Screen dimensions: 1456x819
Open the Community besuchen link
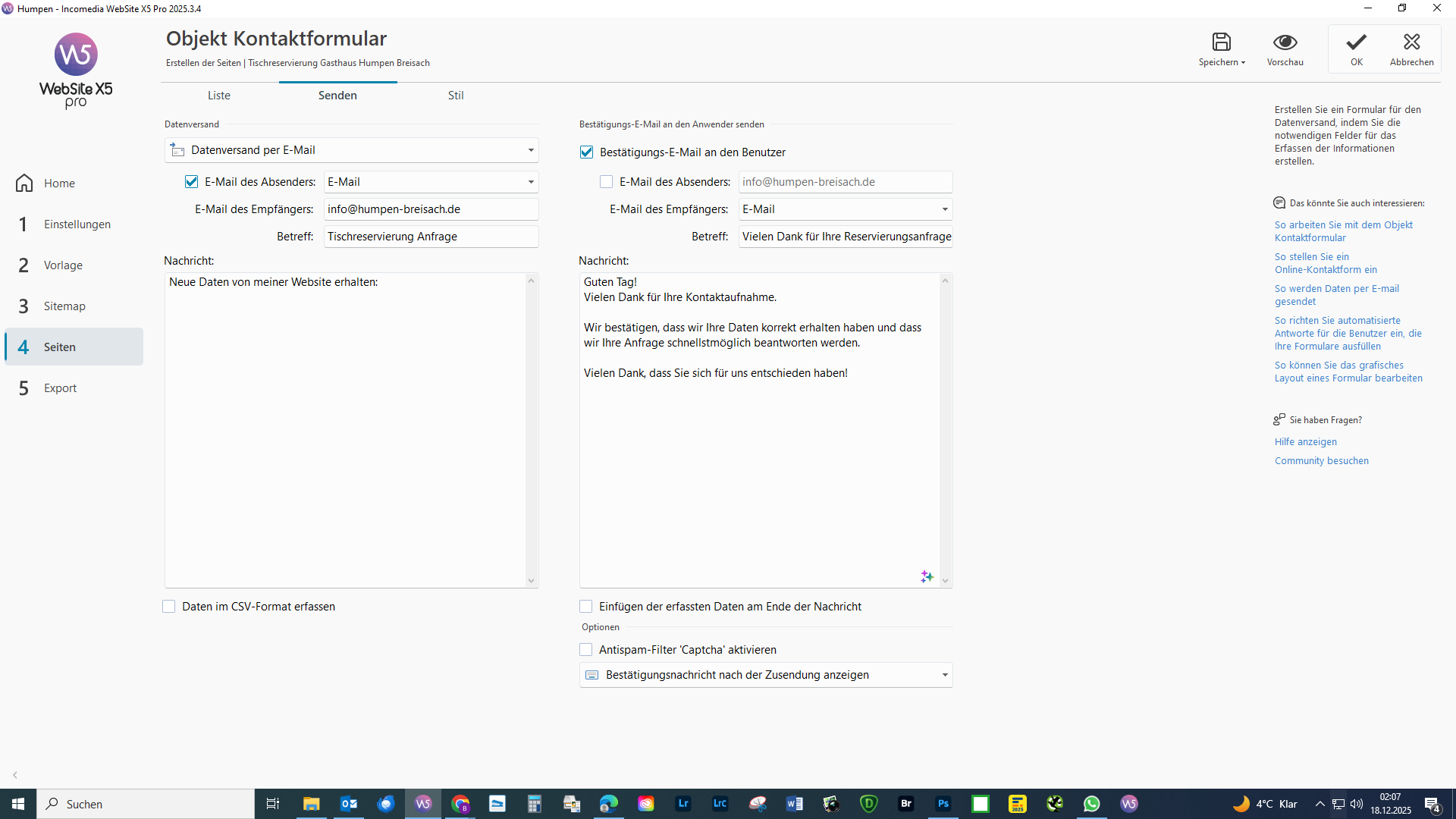pyautogui.click(x=1321, y=461)
